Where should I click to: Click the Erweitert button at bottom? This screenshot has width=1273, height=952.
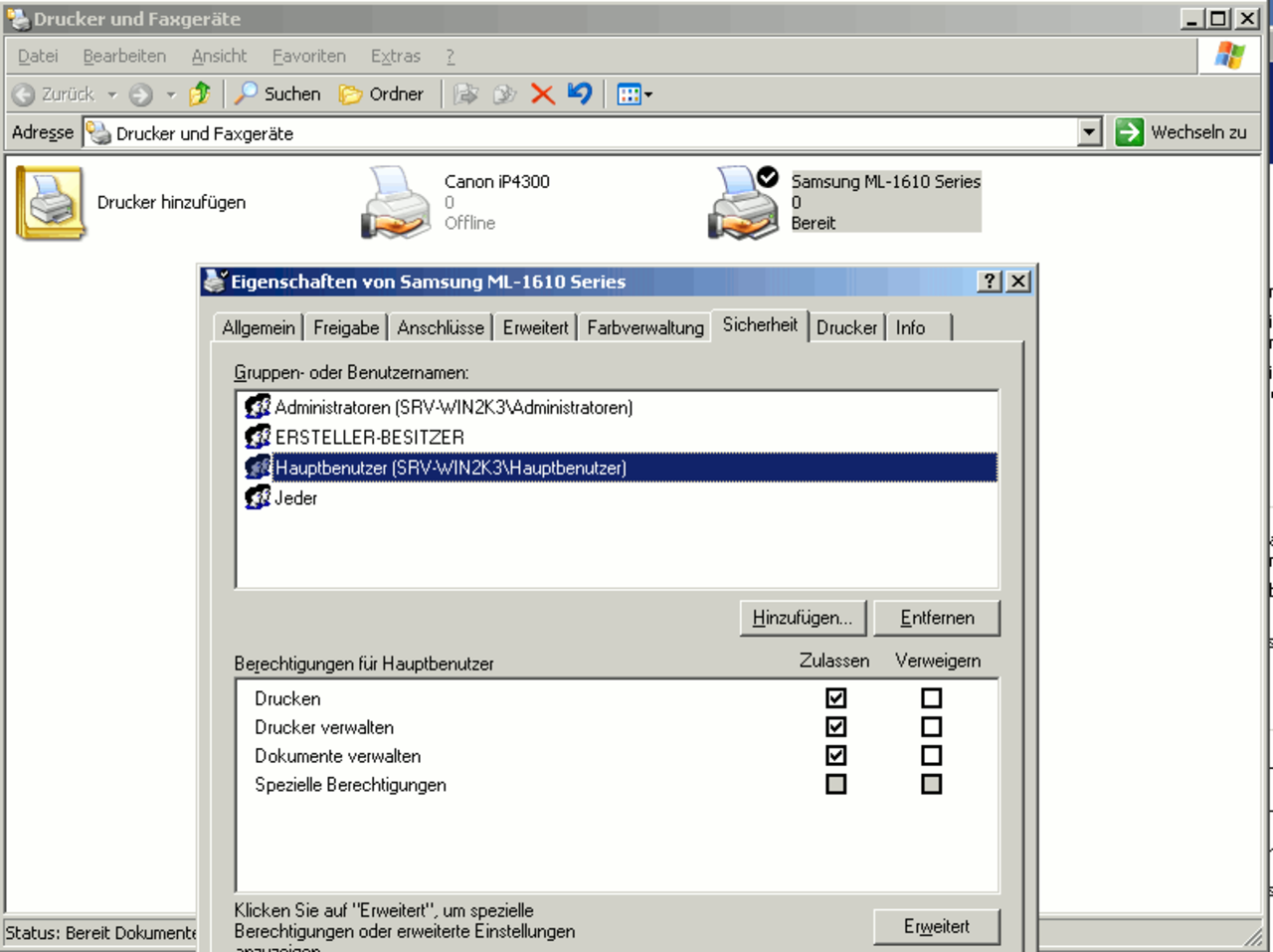click(937, 926)
